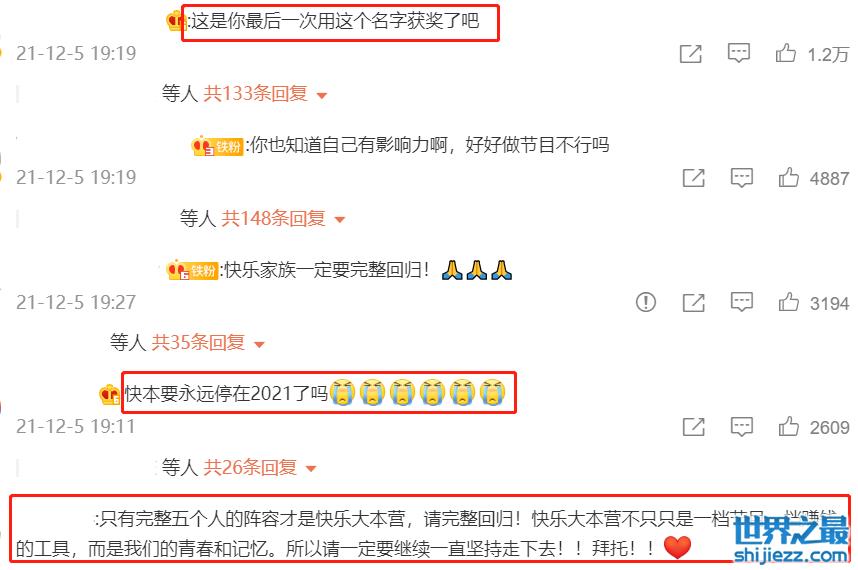Click thumbs-up on the 4887 likes comment
The width and height of the screenshot is (858, 570).
click(x=789, y=178)
